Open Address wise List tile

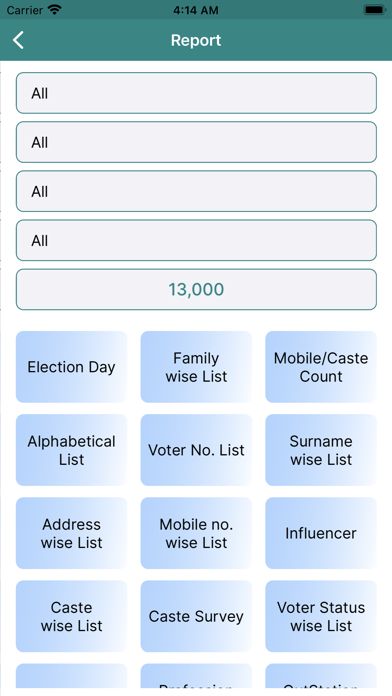pyautogui.click(x=71, y=533)
